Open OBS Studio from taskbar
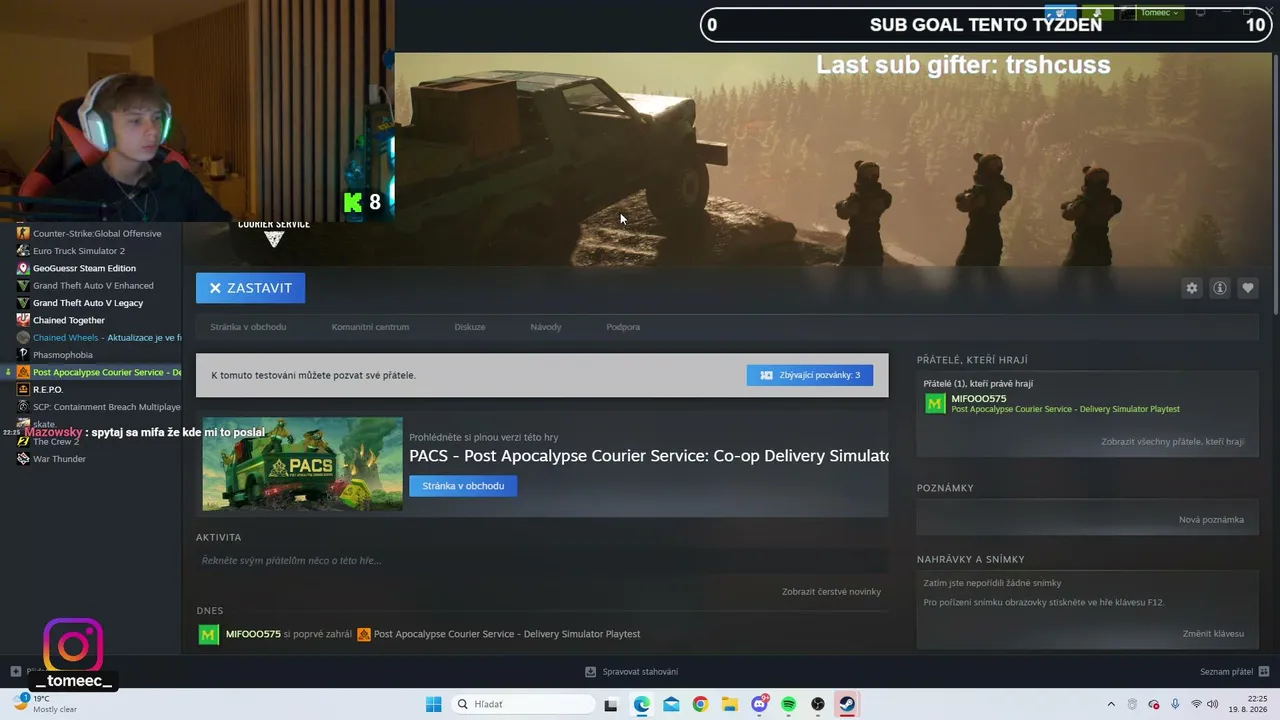 pyautogui.click(x=818, y=704)
